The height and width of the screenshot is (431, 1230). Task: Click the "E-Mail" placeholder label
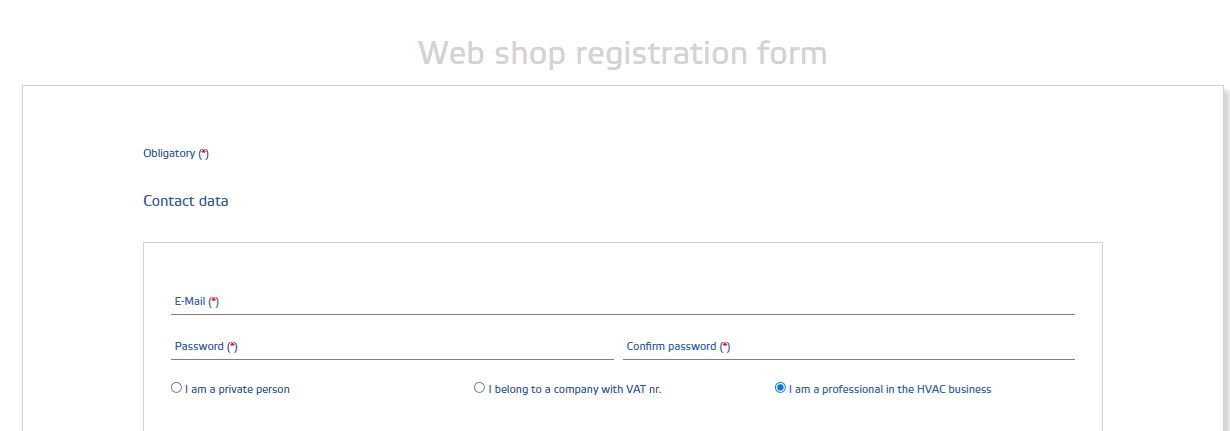pyautogui.click(x=189, y=301)
